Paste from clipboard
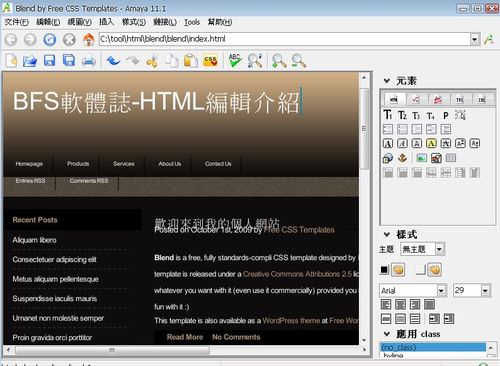Image resolution: width=500 pixels, height=366 pixels. 191,61
